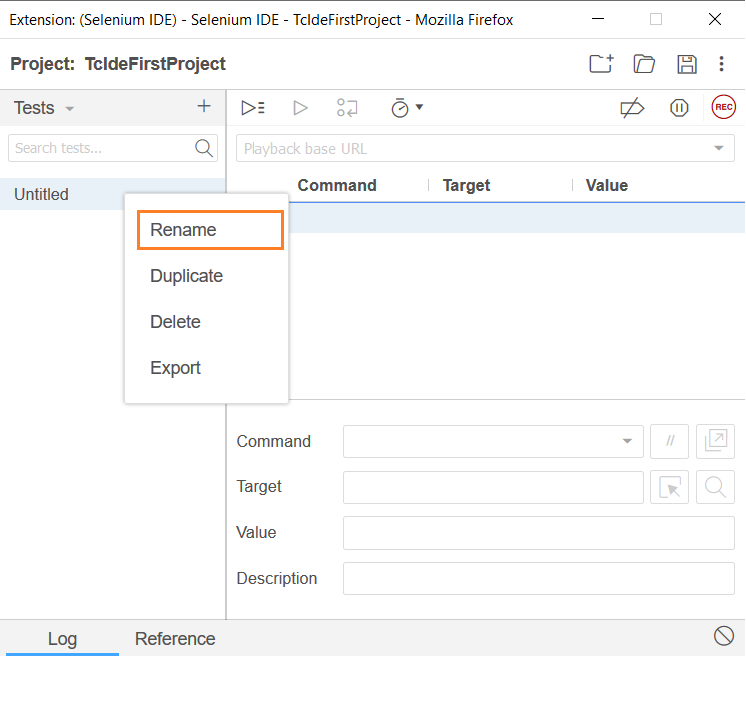The width and height of the screenshot is (746, 706).
Task: Choose Duplicate from the context menu
Action: coord(186,276)
